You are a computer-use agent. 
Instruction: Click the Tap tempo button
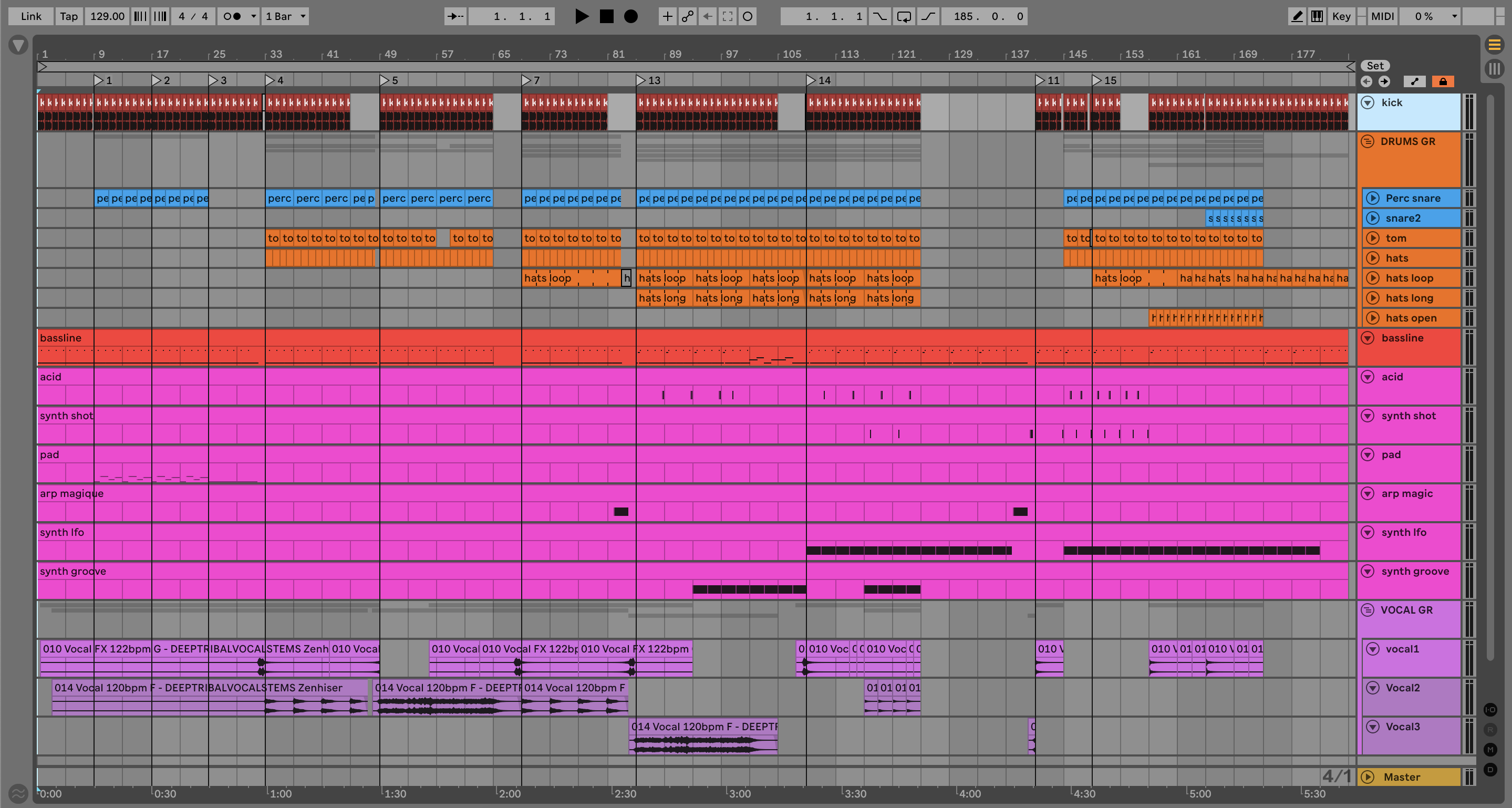click(69, 16)
